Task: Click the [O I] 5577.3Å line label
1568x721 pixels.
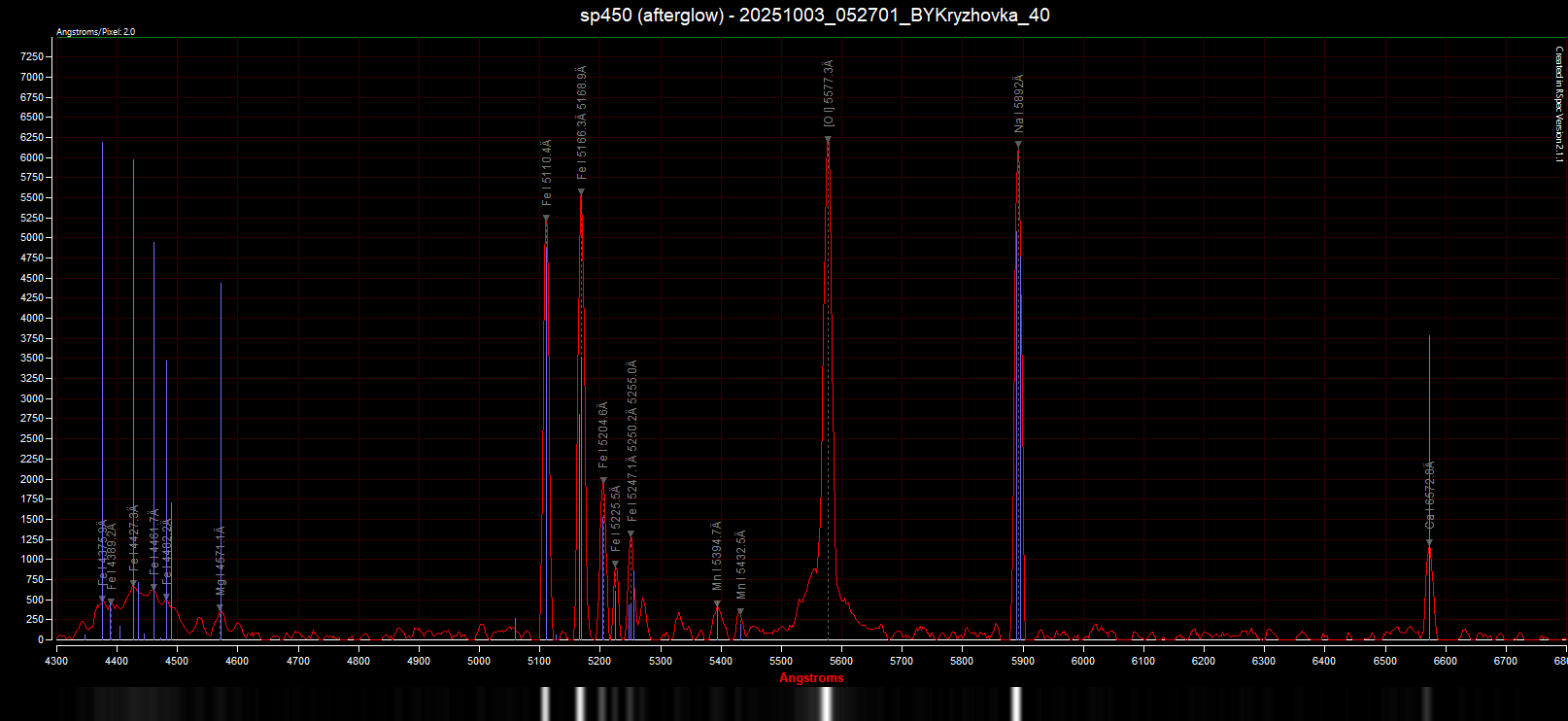Action: 829,93
